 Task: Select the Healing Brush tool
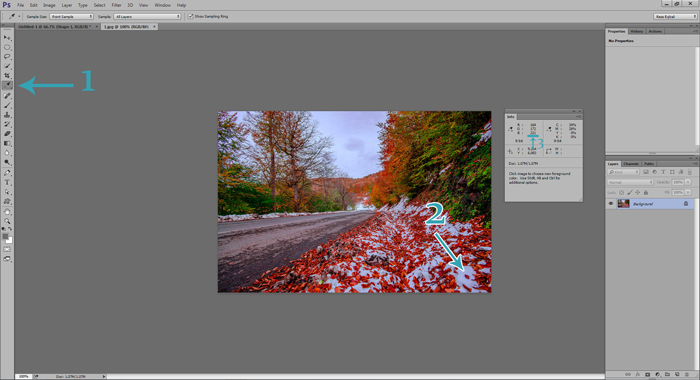click(7, 96)
